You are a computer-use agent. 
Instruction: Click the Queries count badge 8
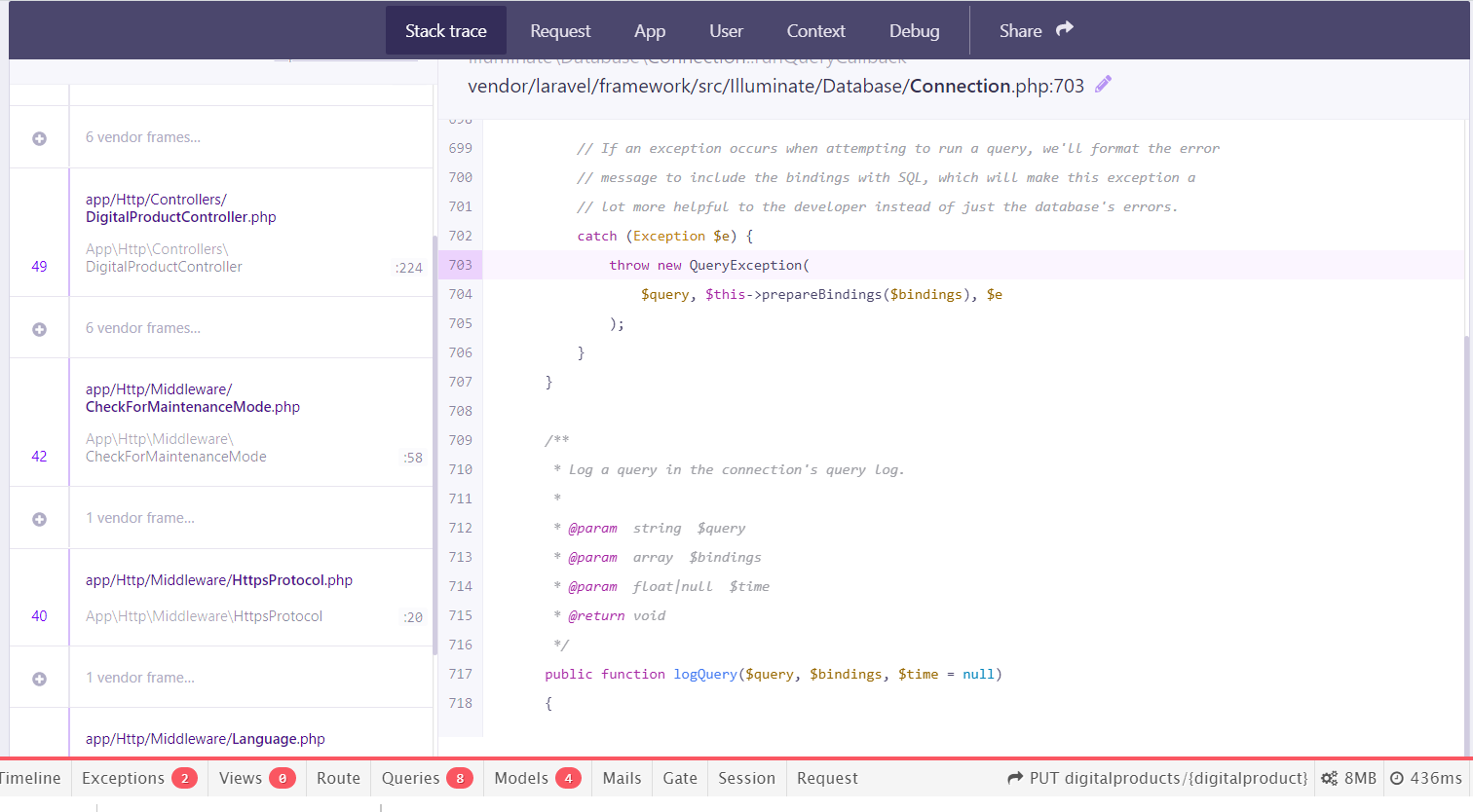(460, 778)
